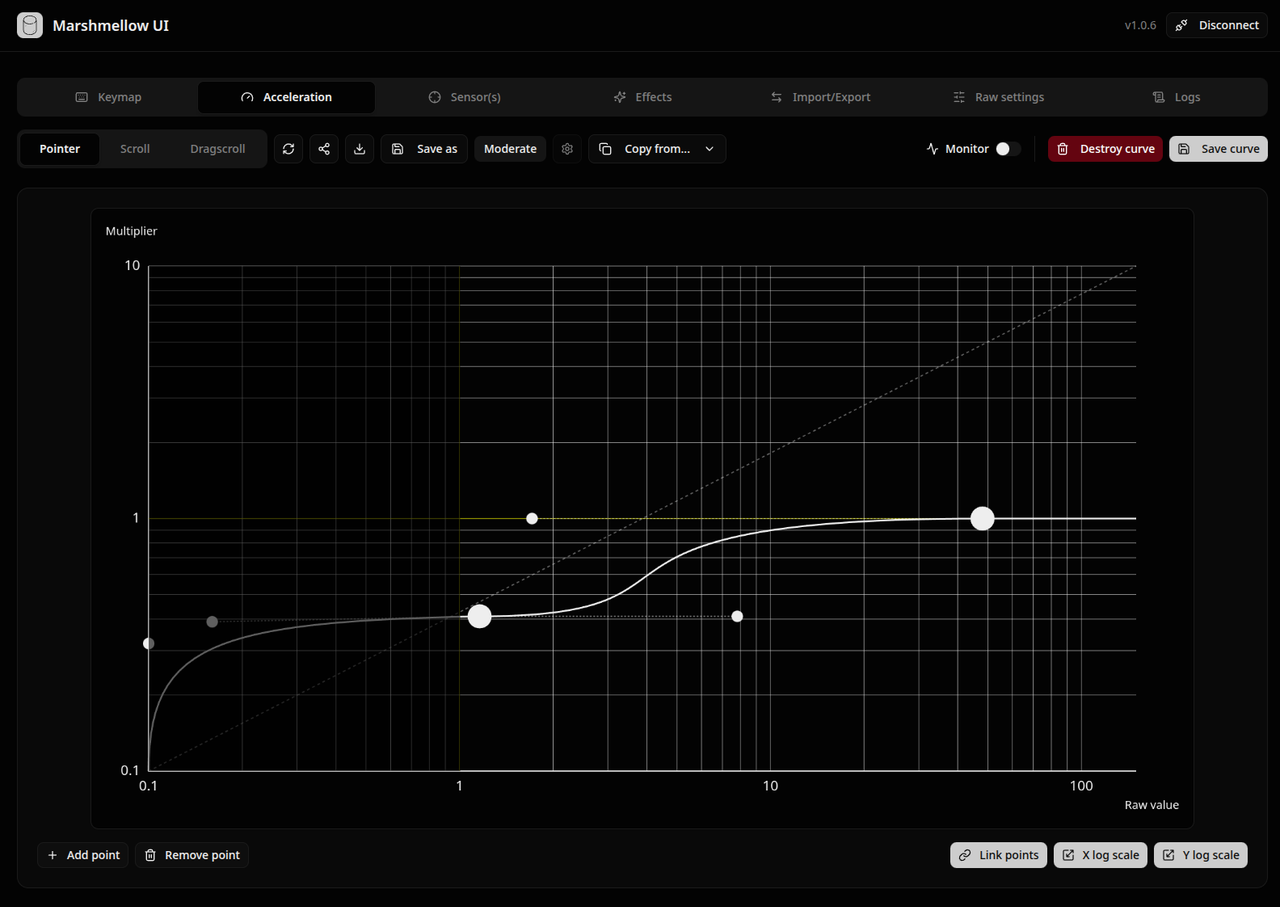Select the large curve point at multiplier 1

point(983,518)
